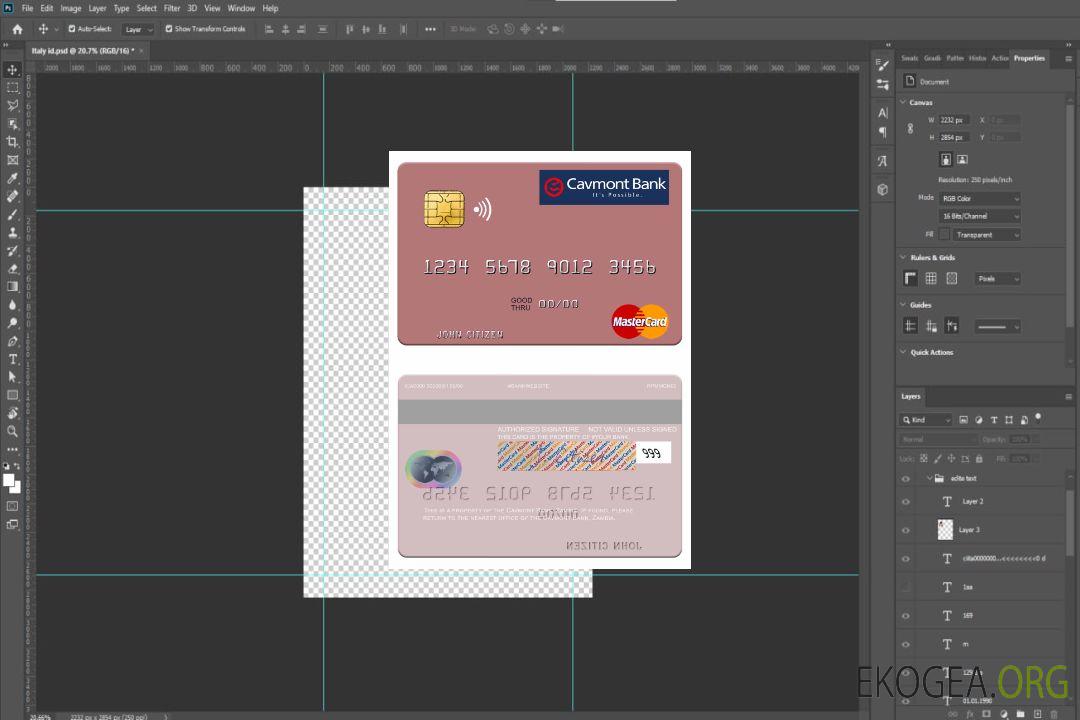Select the Eyedropper tool
1080x720 pixels.
(x=12, y=178)
